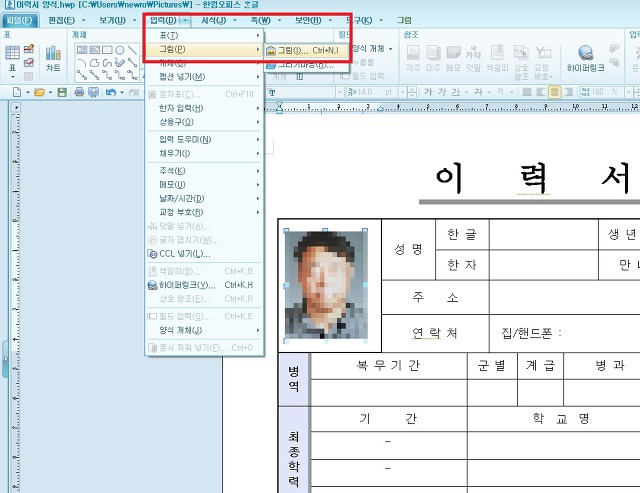Choose 하이퍼링크(Y)... menu entry
This screenshot has width=640, height=493.
pos(204,285)
